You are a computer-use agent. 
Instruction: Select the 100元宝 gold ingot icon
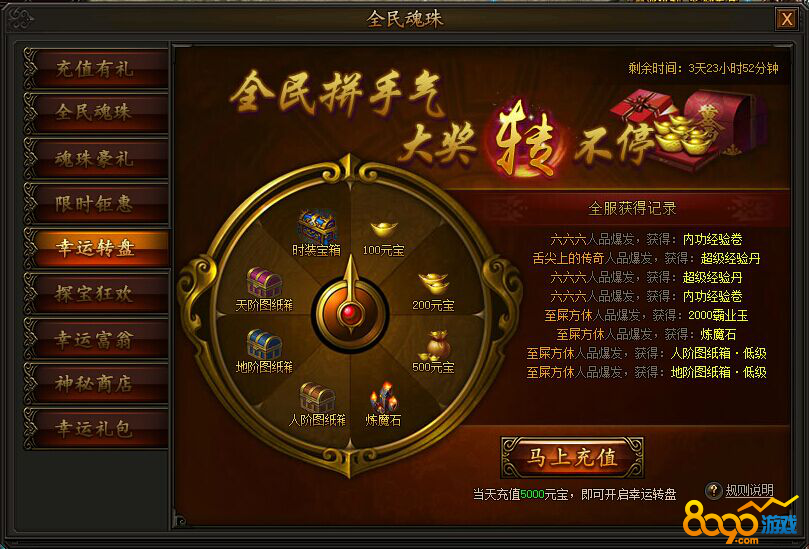pyautogui.click(x=384, y=229)
